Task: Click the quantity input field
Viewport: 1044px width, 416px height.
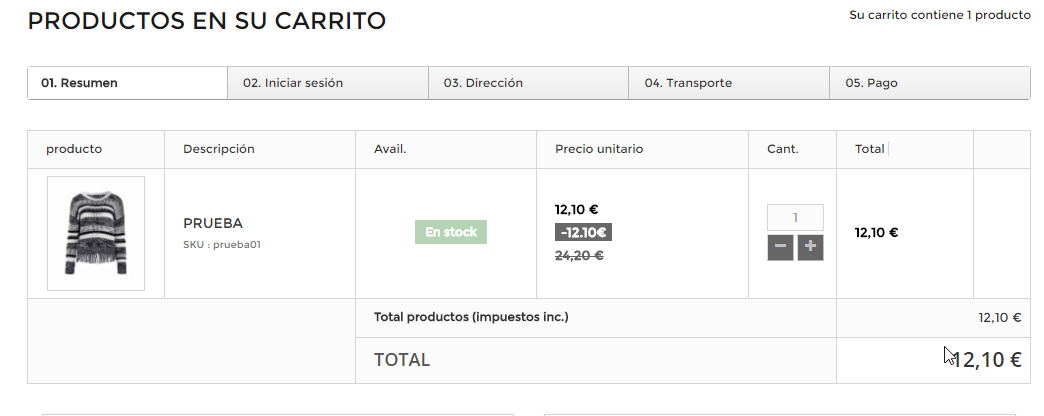Action: pyautogui.click(x=795, y=218)
